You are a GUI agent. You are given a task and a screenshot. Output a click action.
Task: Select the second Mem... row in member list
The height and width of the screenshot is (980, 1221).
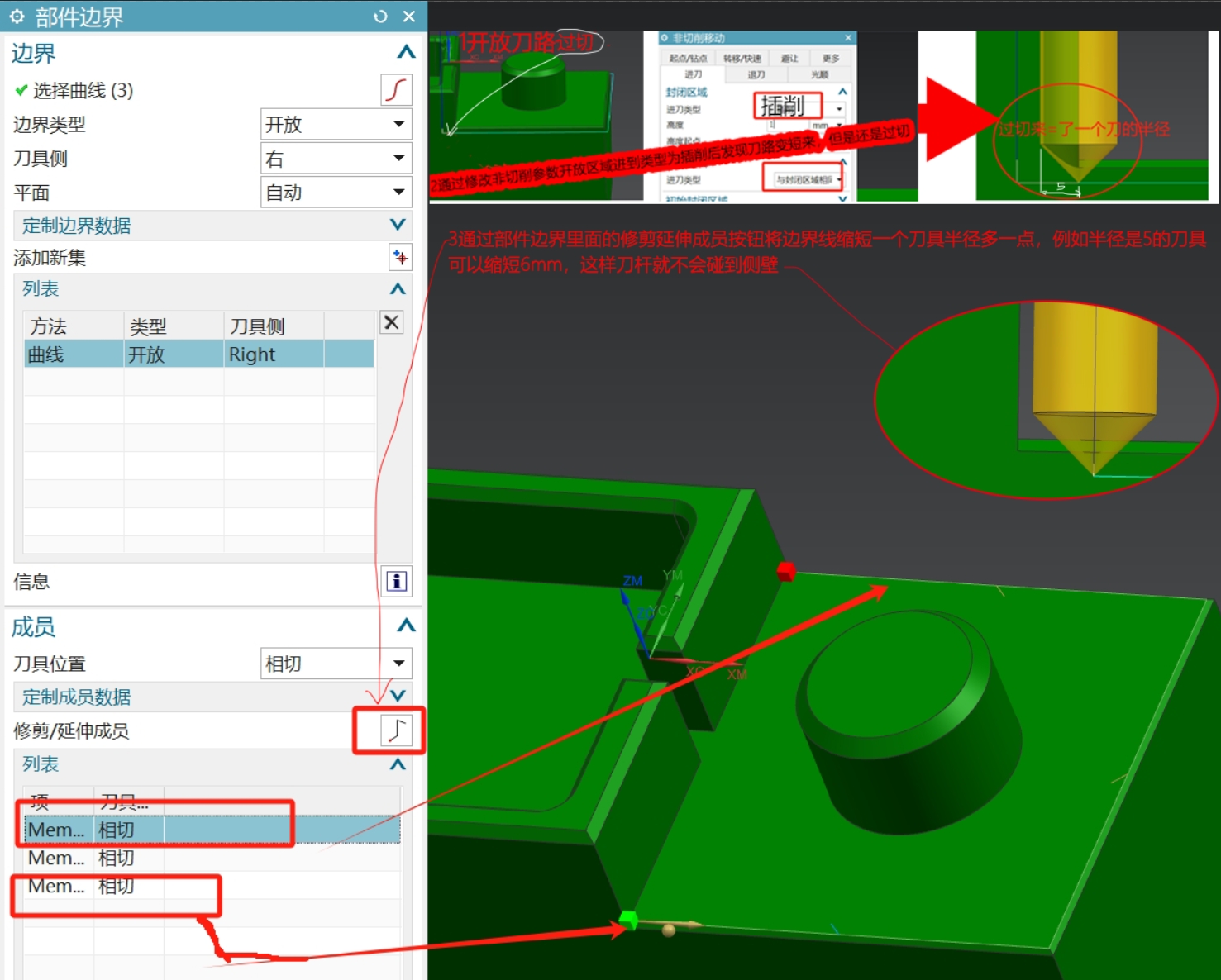click(212, 858)
